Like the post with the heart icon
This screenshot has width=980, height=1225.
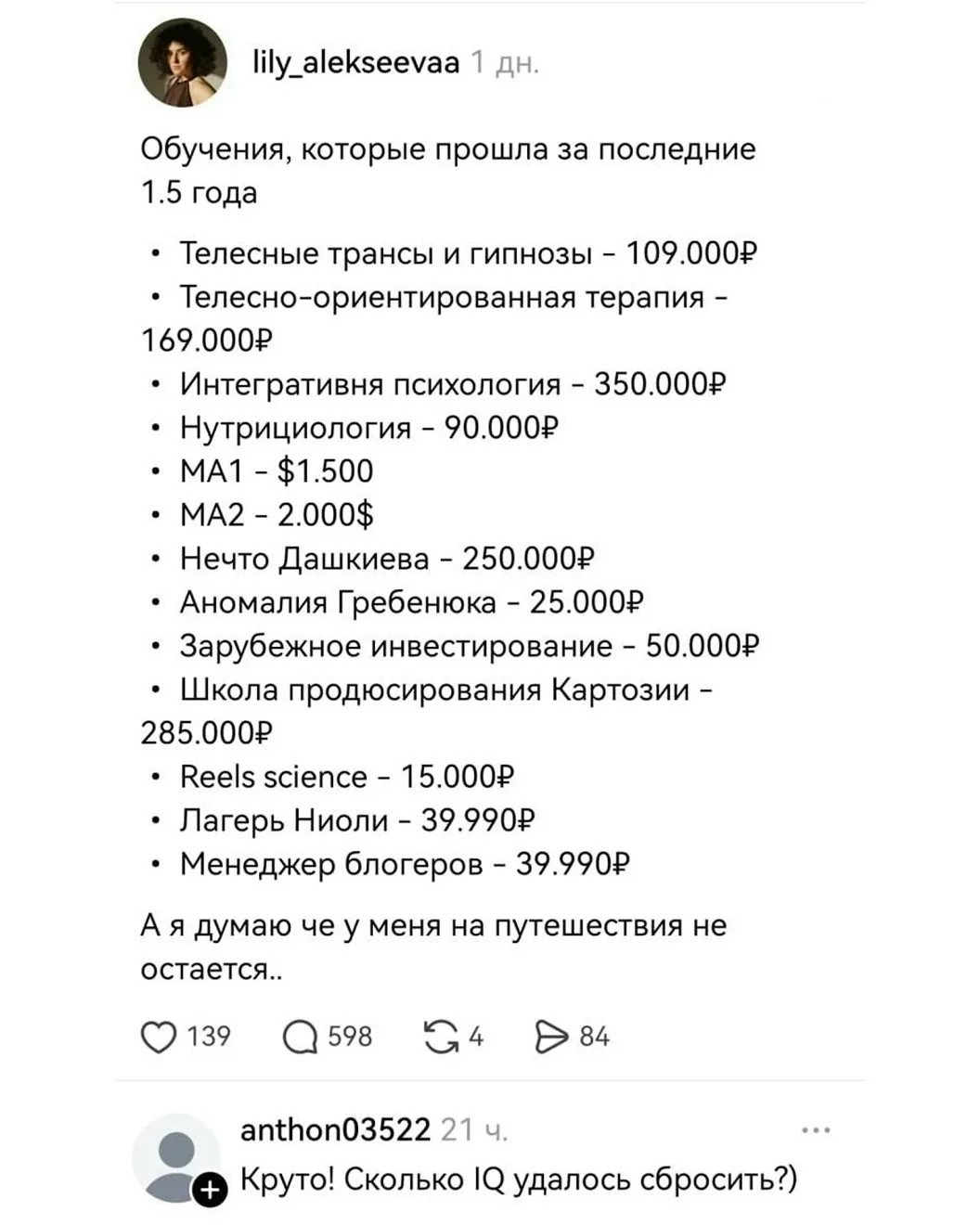[158, 1037]
